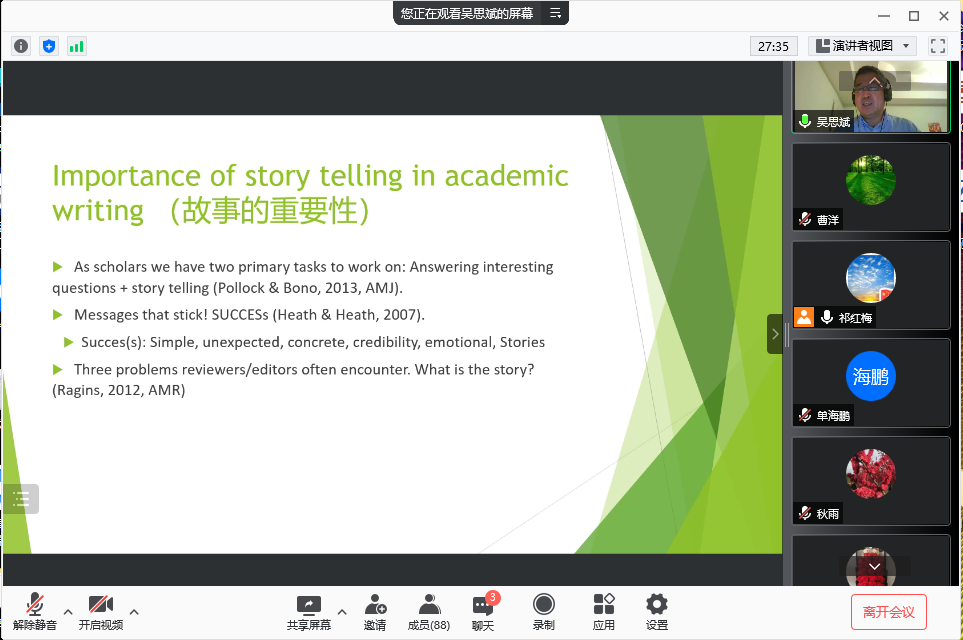Click the slide title Importance of story telling
Screen dimensions: 963x640
(x=310, y=193)
